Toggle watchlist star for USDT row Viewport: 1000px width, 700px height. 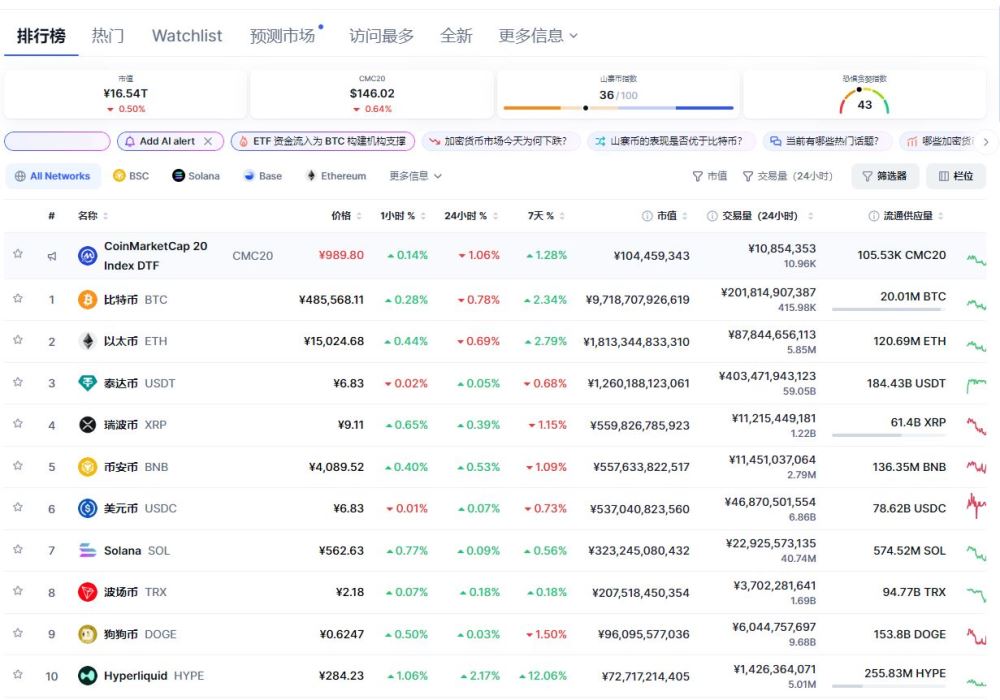(x=18, y=382)
